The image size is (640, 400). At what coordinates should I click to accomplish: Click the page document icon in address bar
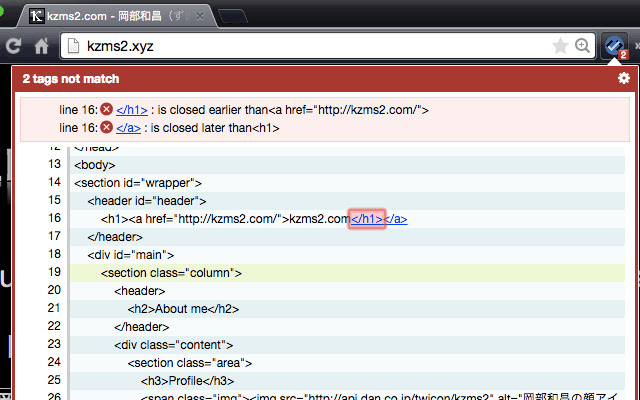coord(73,46)
